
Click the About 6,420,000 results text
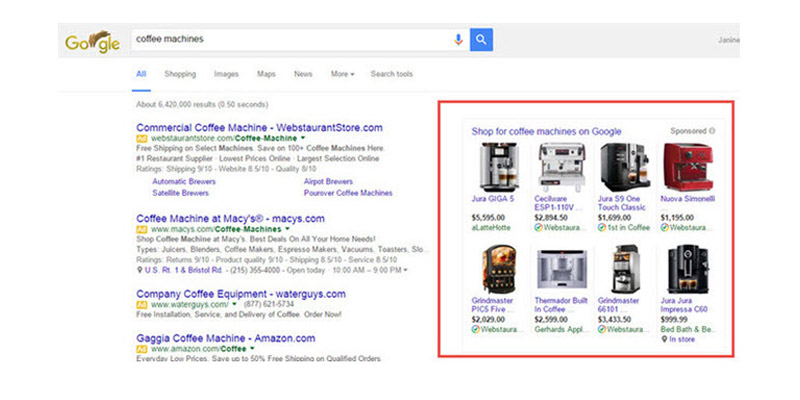coord(202,105)
